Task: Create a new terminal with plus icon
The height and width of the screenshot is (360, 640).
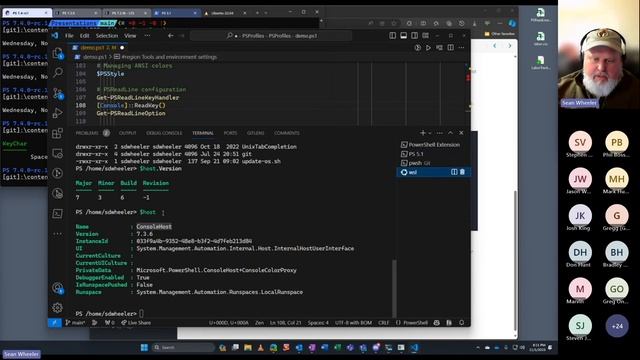Action: pyautogui.click(x=423, y=133)
